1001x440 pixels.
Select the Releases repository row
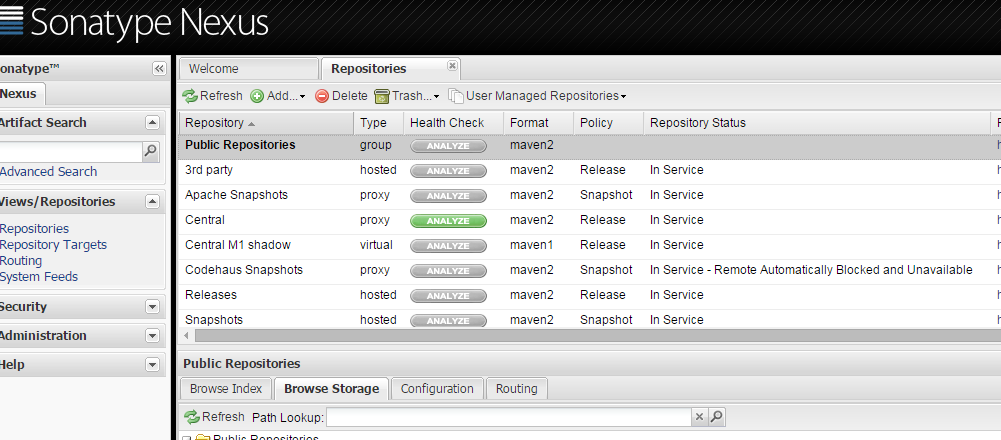pos(589,295)
